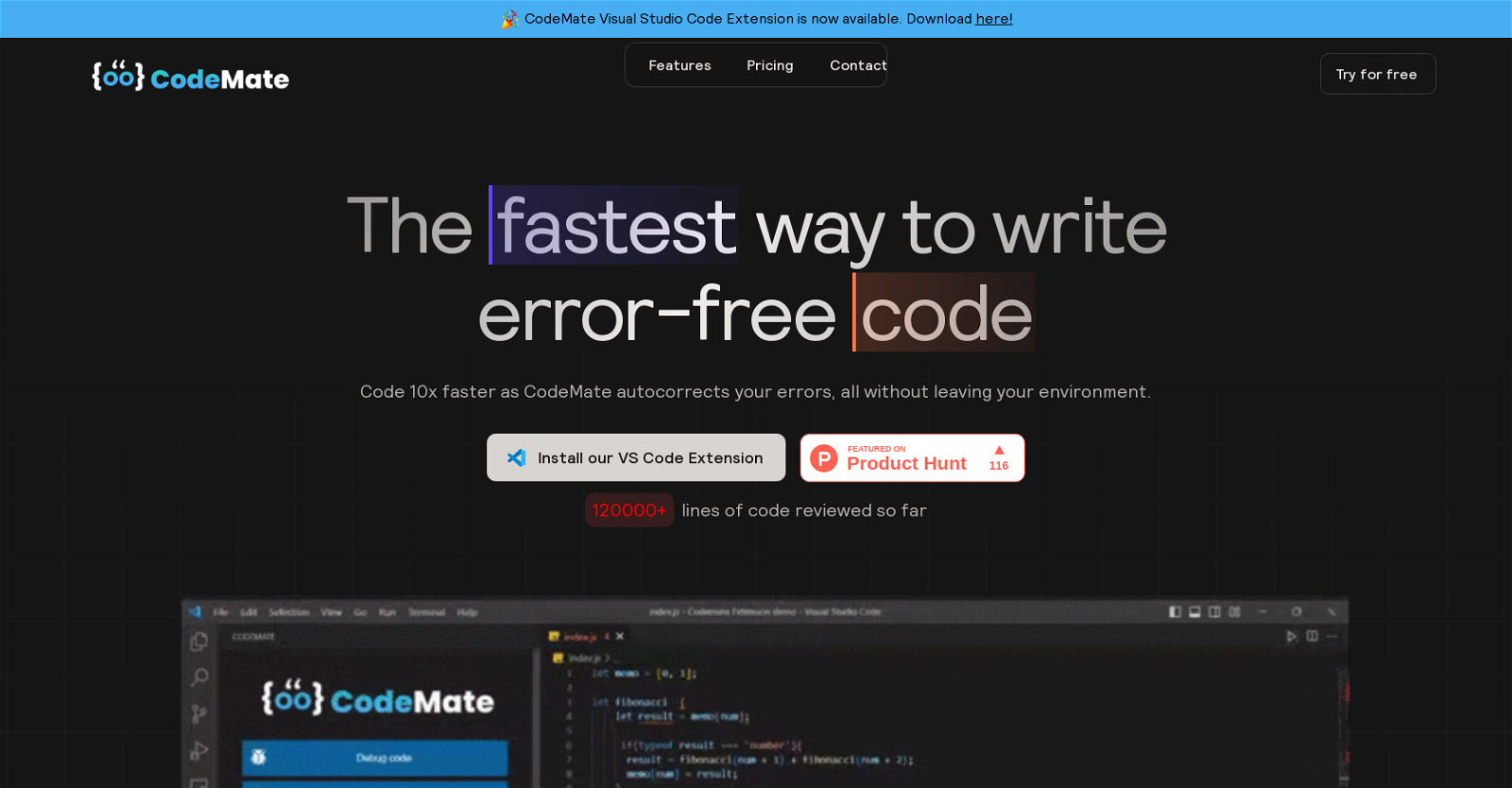The height and width of the screenshot is (788, 1512).
Task: Click Run and Debug icon in activity bar
Action: (x=198, y=751)
